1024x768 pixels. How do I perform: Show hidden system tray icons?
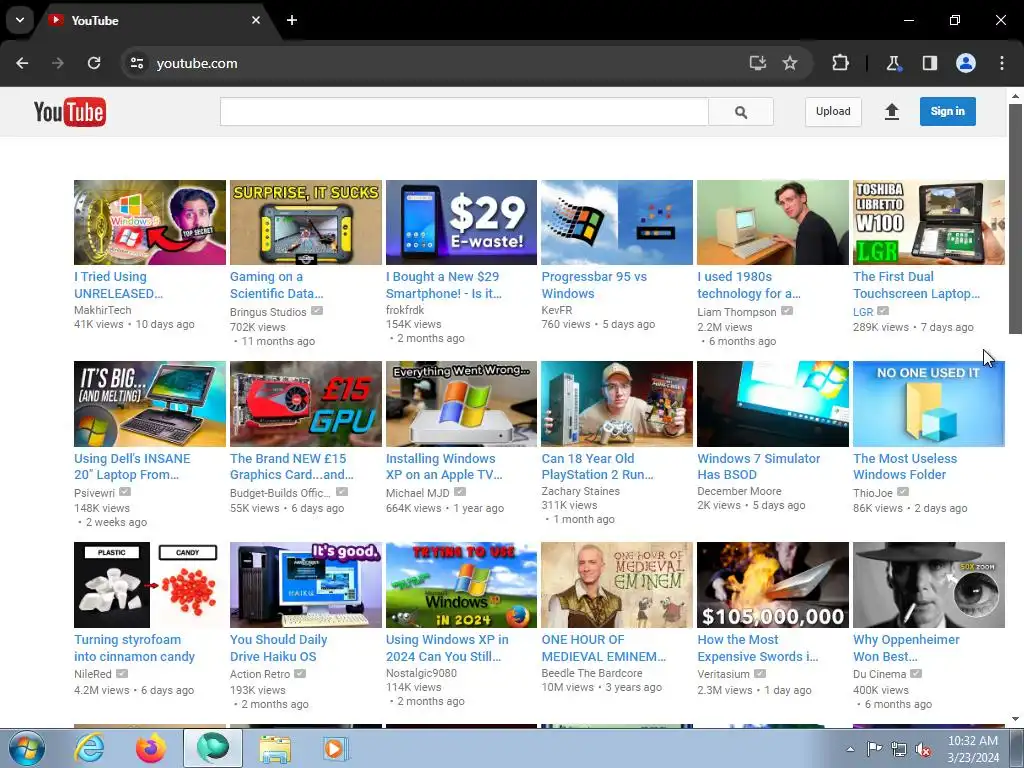[850, 749]
